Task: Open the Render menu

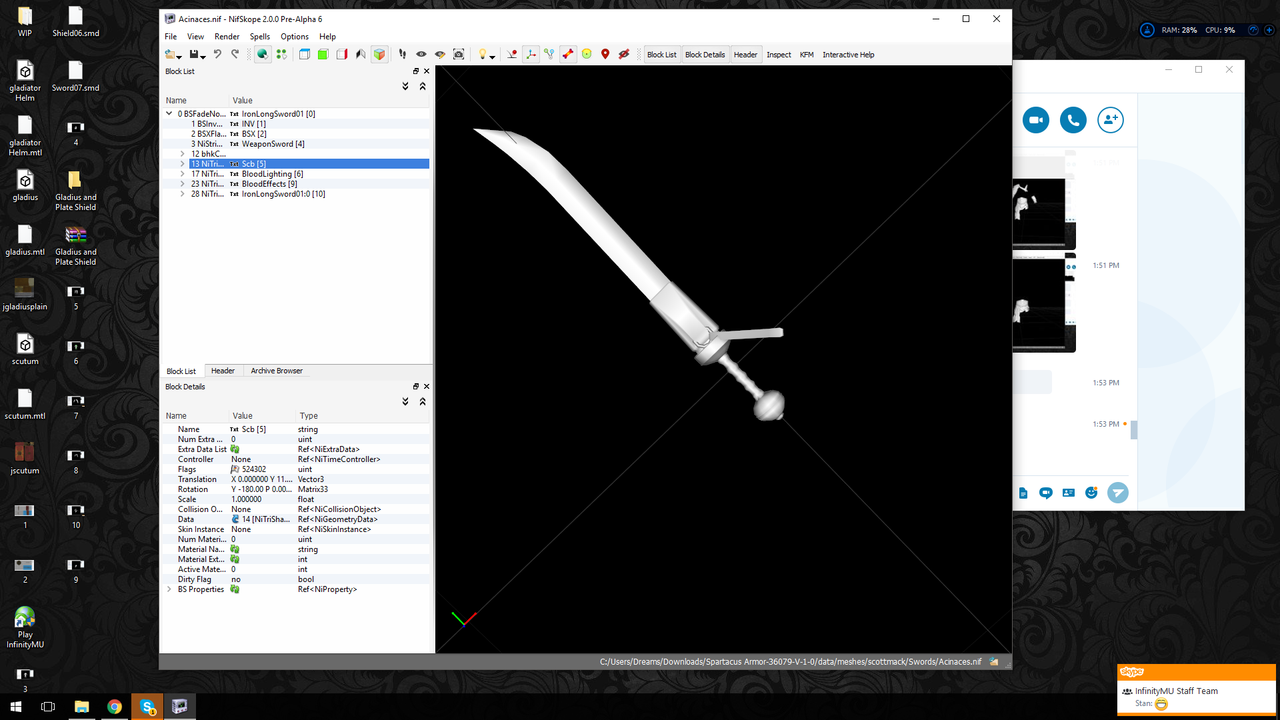Action: point(227,37)
